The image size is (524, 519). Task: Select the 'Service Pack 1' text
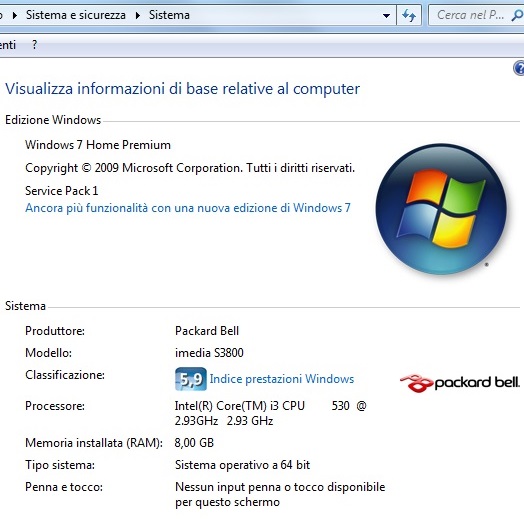(x=62, y=191)
